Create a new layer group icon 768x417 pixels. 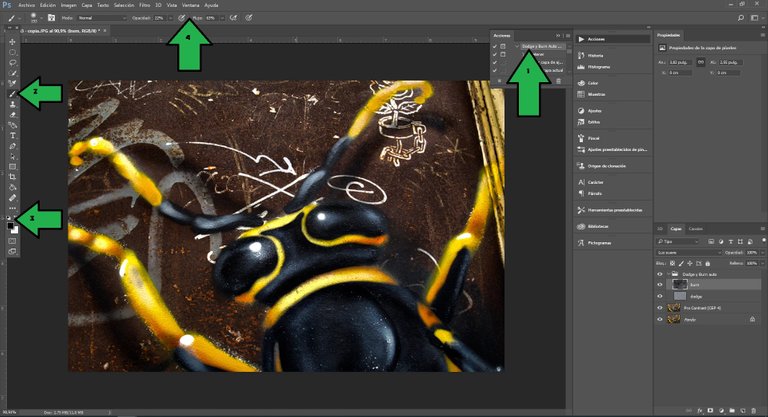tap(732, 411)
